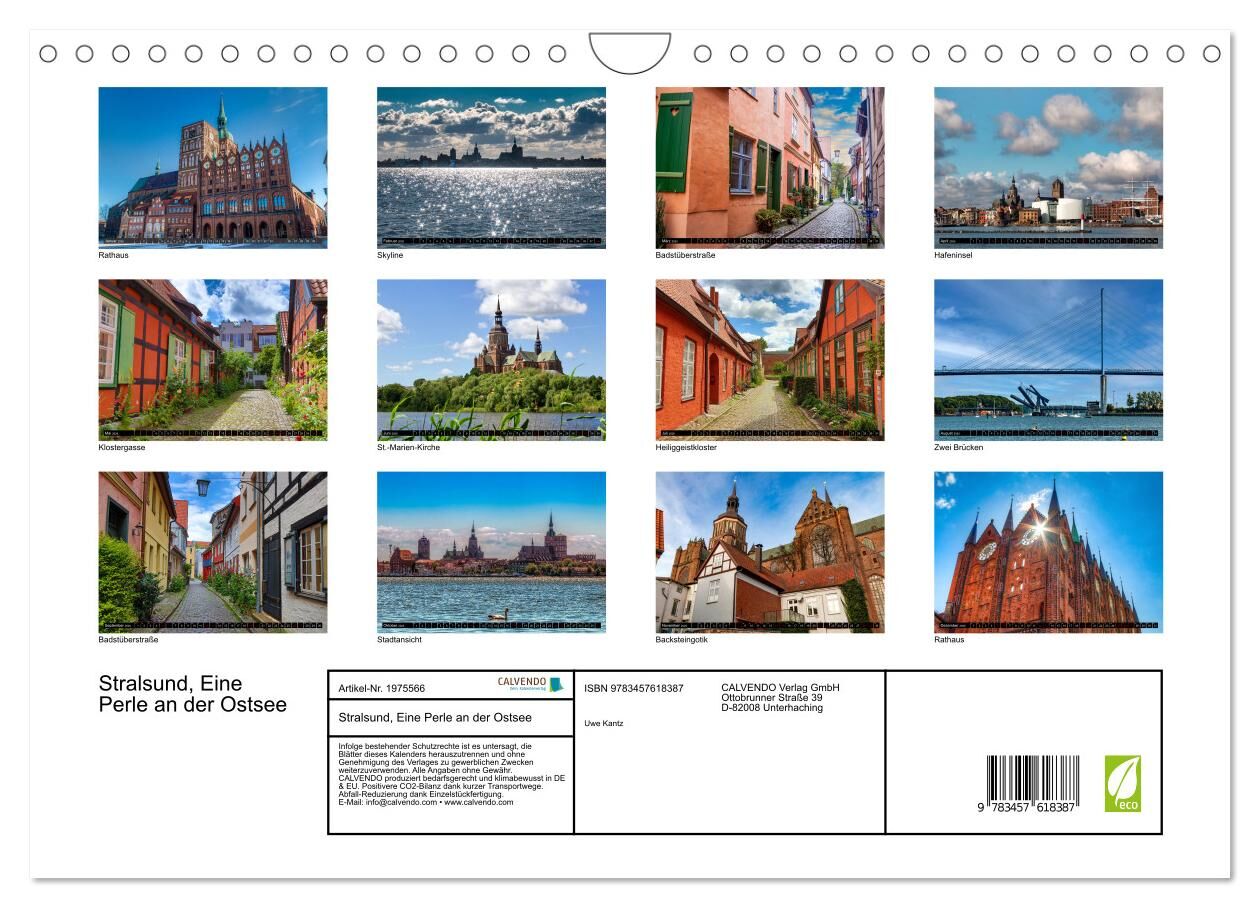The height and width of the screenshot is (908, 1260).
Task: Click the ISBN barcode
Action: coord(1031,783)
